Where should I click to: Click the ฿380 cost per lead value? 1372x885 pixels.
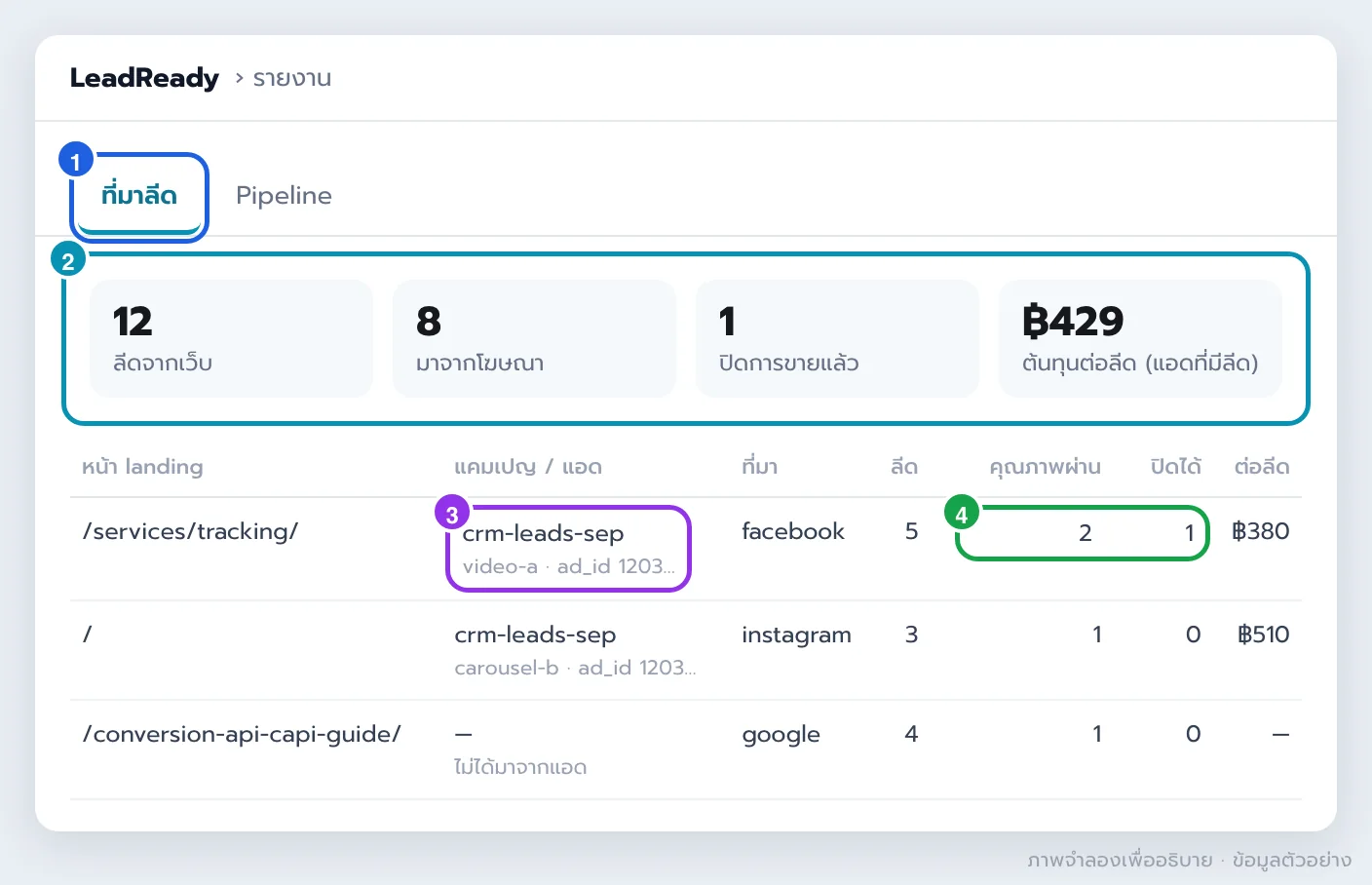(1260, 531)
